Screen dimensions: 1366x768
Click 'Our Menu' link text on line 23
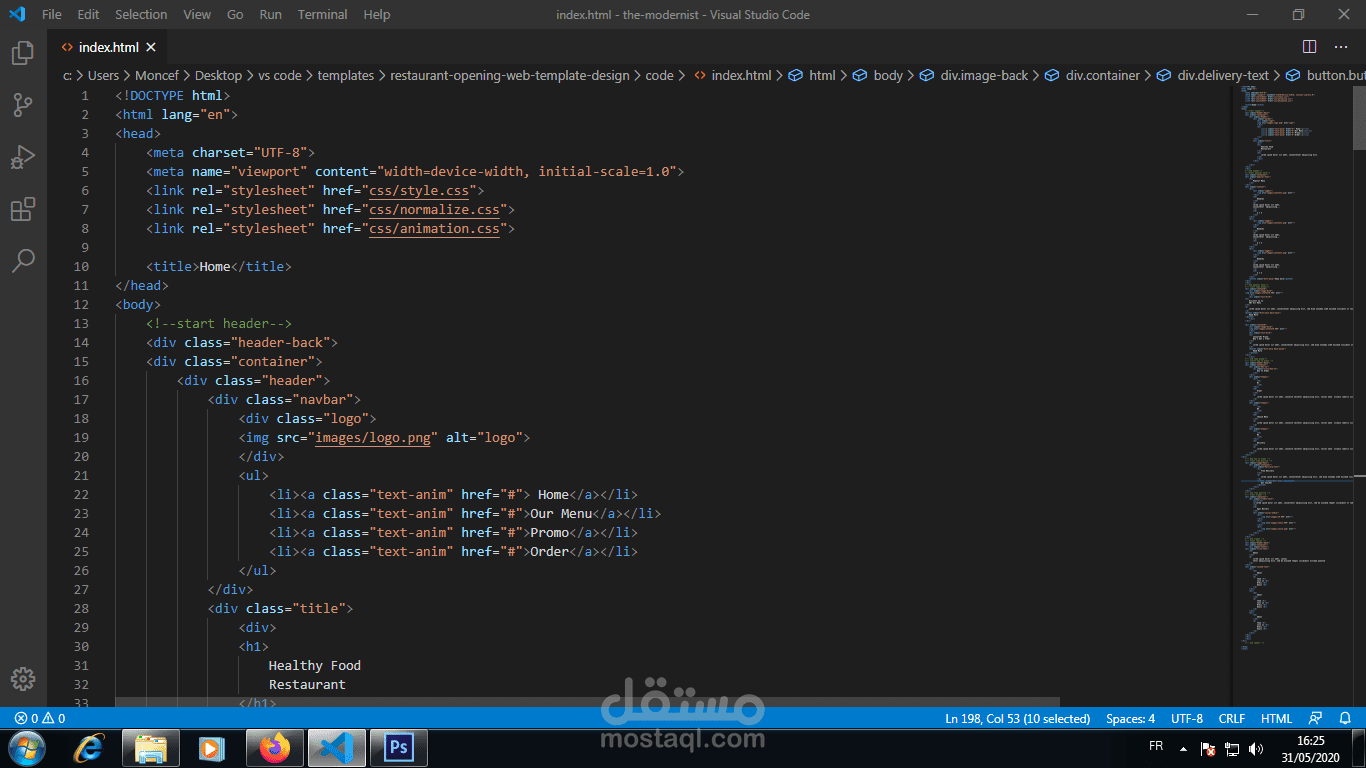(561, 513)
